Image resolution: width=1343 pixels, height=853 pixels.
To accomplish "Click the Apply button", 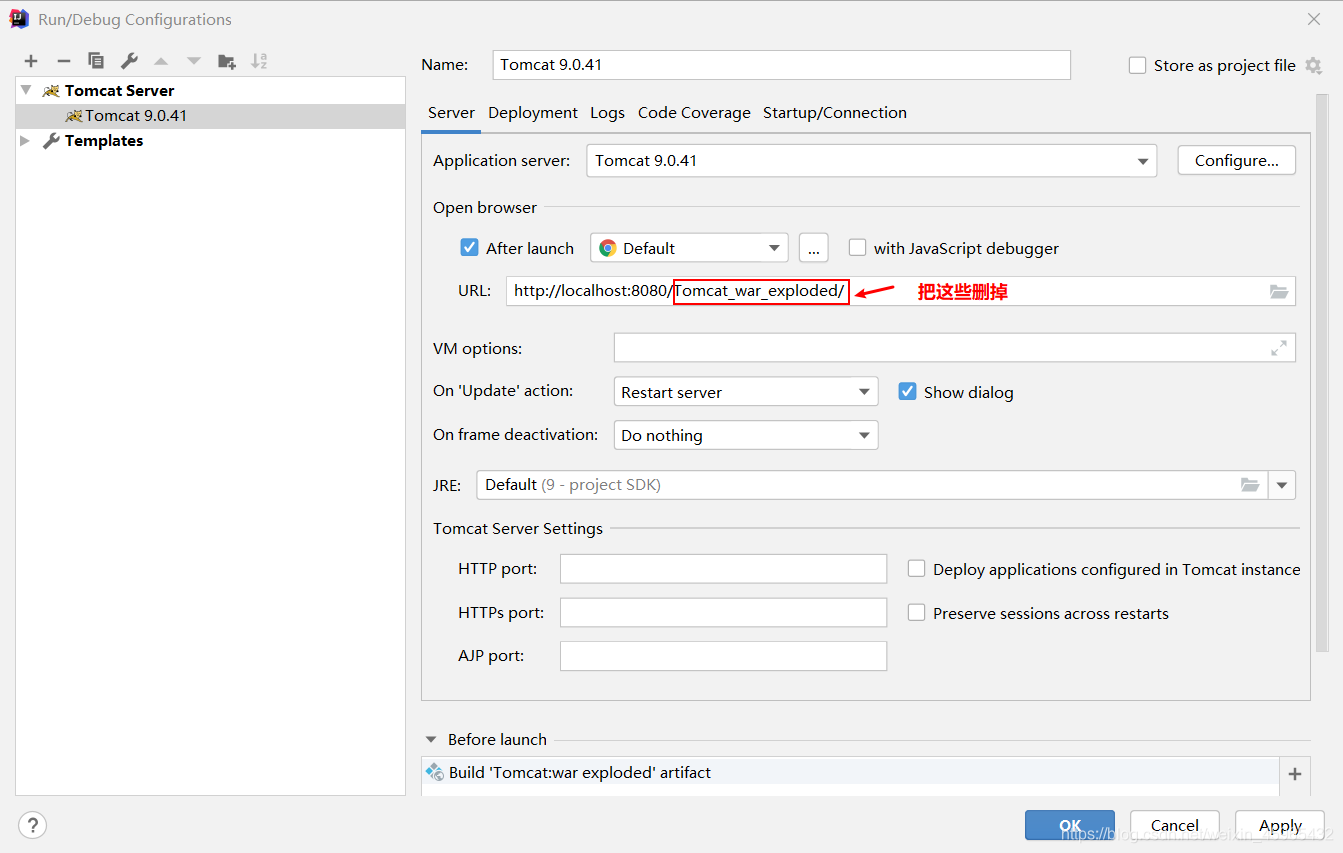I will point(1280,825).
